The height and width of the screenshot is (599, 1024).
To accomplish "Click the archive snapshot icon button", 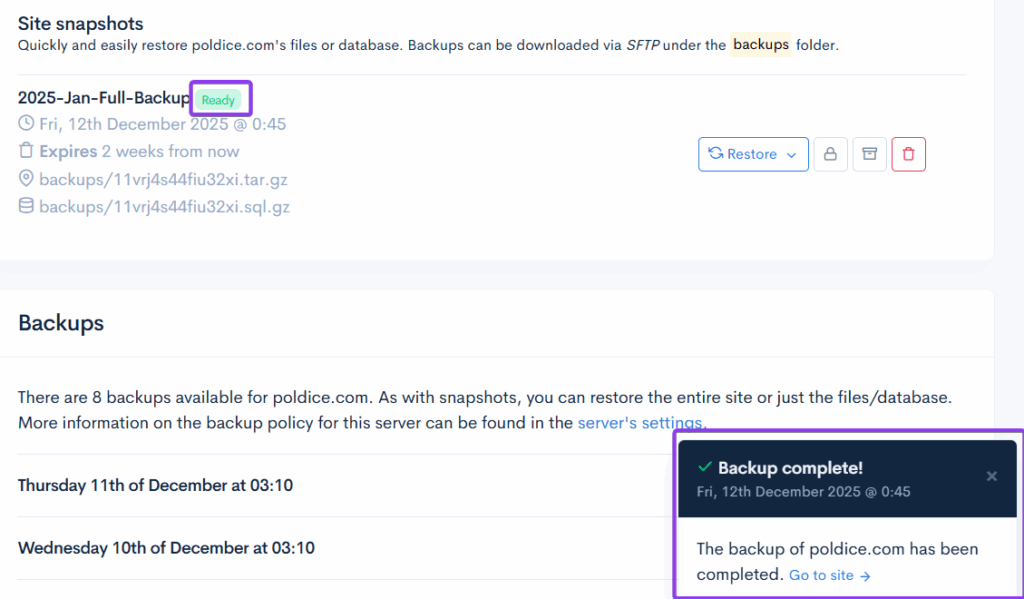I will (x=870, y=154).
